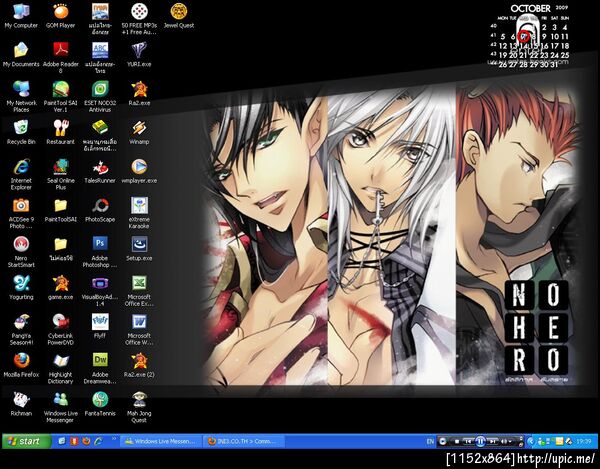The width and height of the screenshot is (600, 469).
Task: Switch to the INE3.CO.TH Firefox taskbar window
Action: [x=243, y=441]
